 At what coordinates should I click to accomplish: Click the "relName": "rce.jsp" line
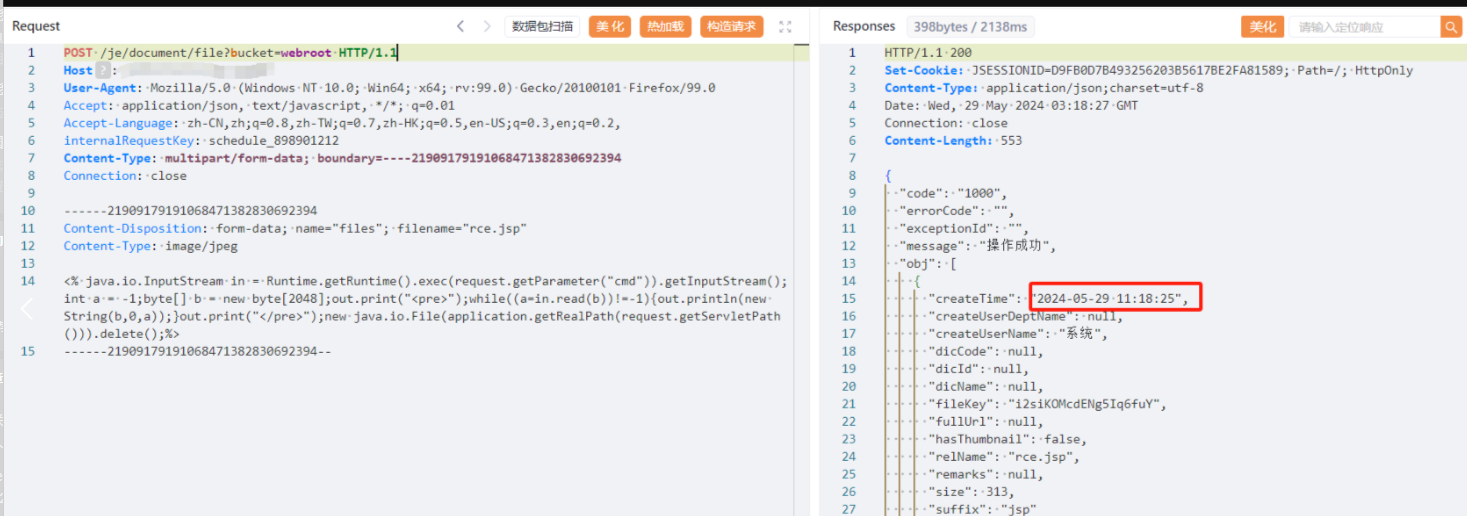click(1005, 456)
